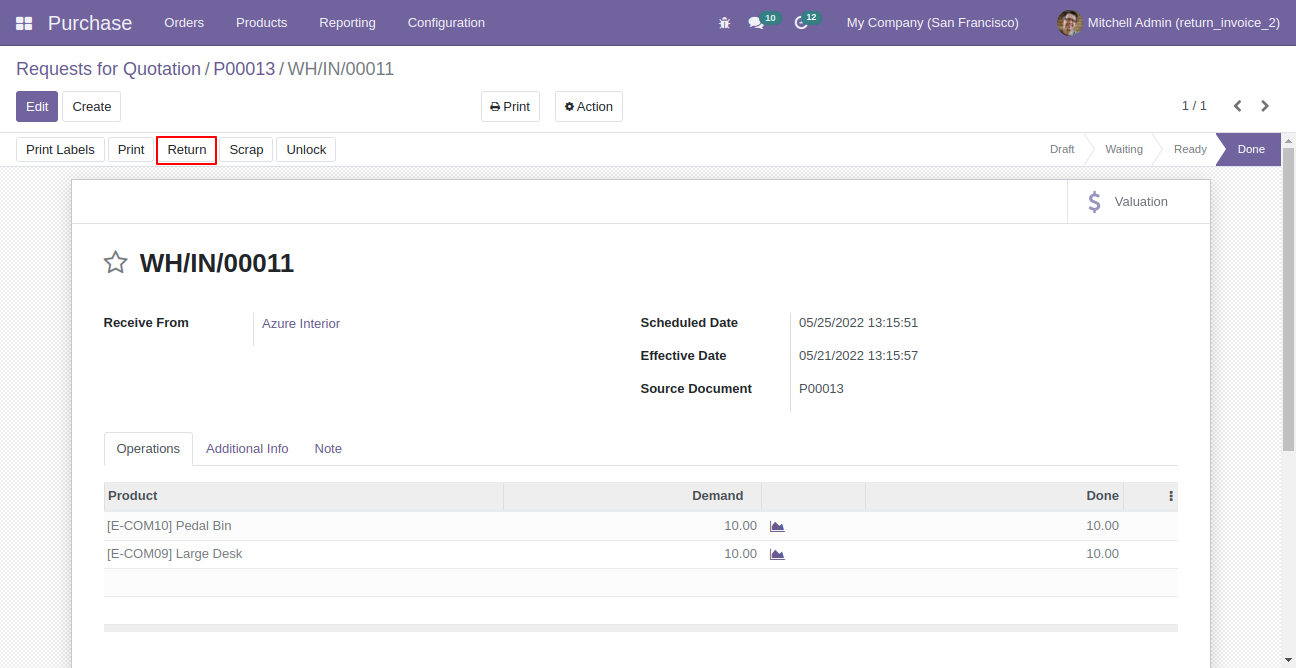Screen dimensions: 1296x668
Task: Open Mitchell Admin user menu
Action: [1169, 23]
